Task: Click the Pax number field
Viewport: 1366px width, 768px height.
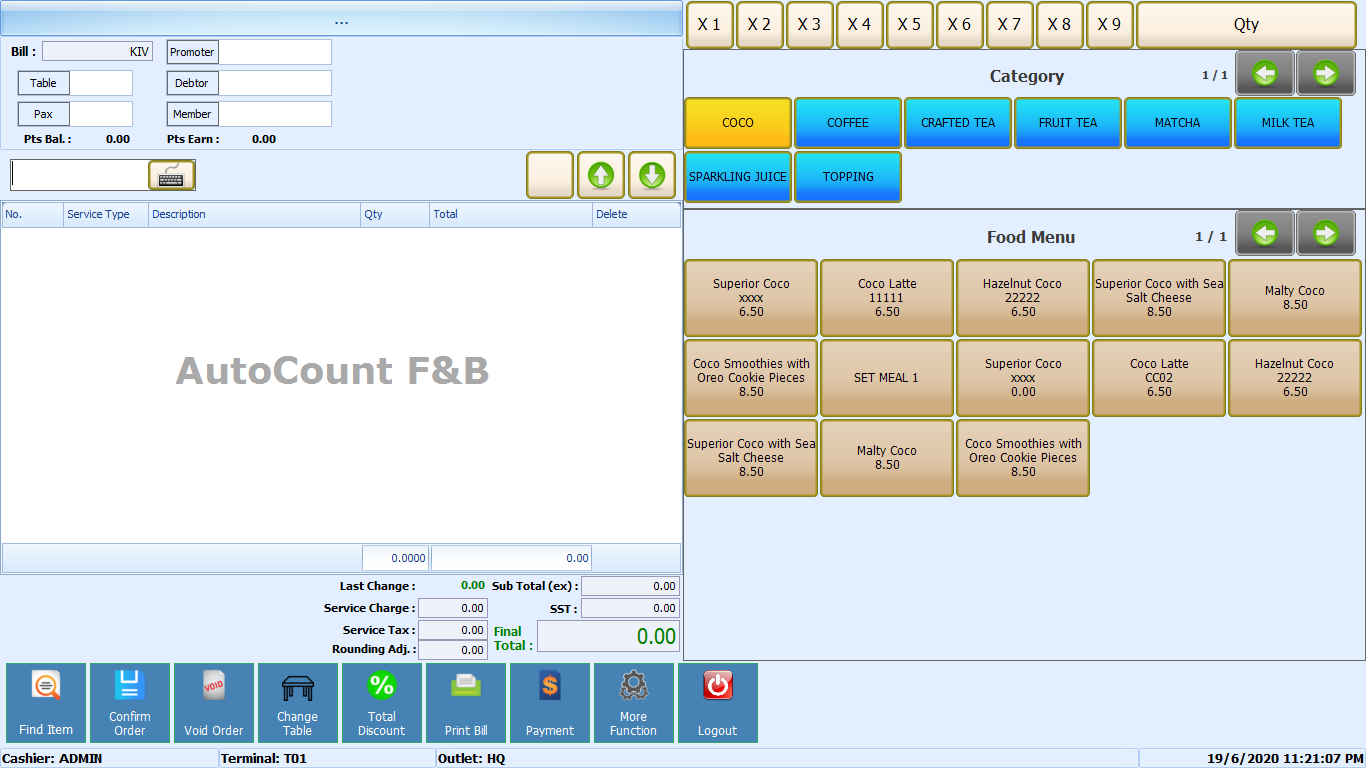Action: pyautogui.click(x=101, y=114)
